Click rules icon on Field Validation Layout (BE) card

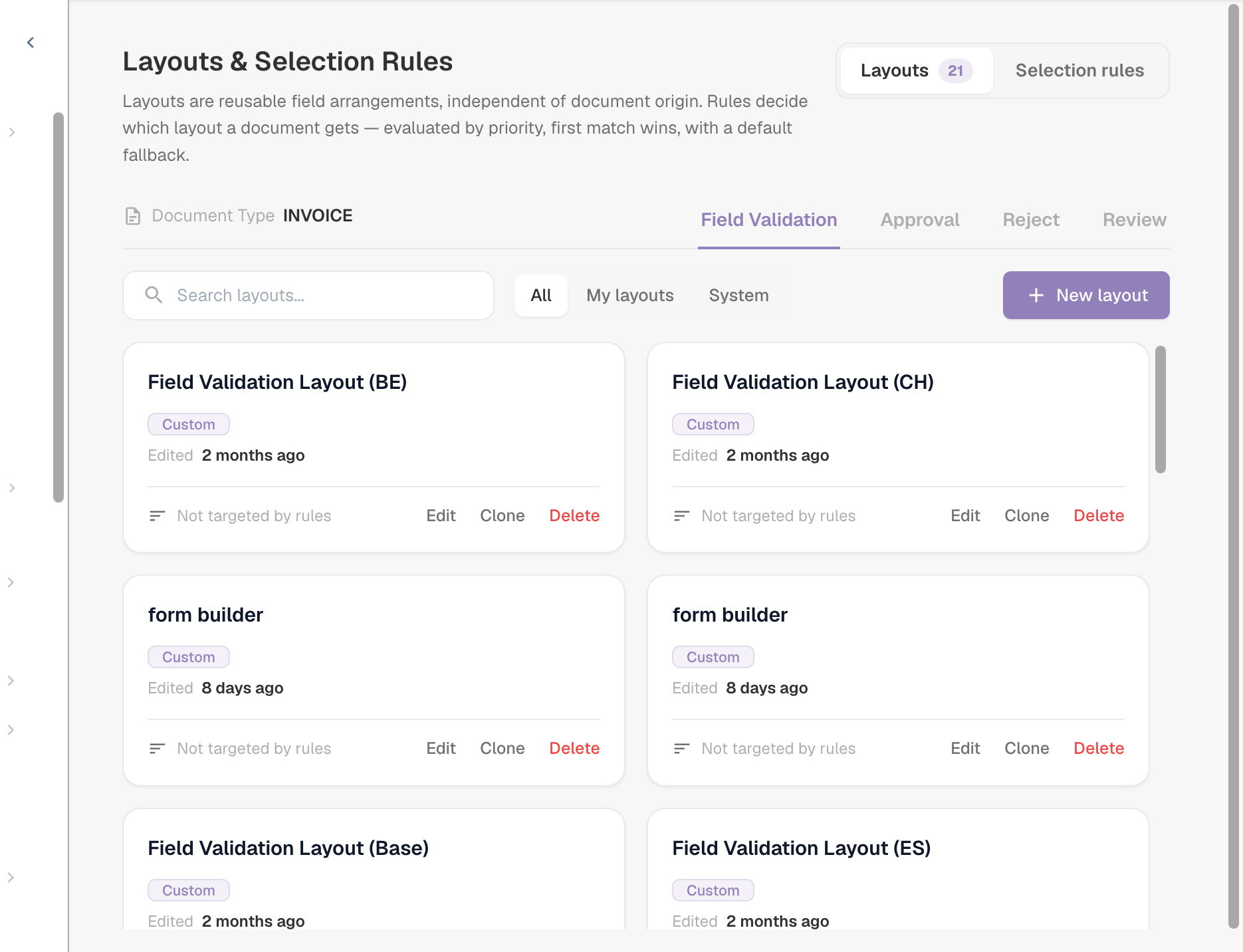pyautogui.click(x=157, y=516)
